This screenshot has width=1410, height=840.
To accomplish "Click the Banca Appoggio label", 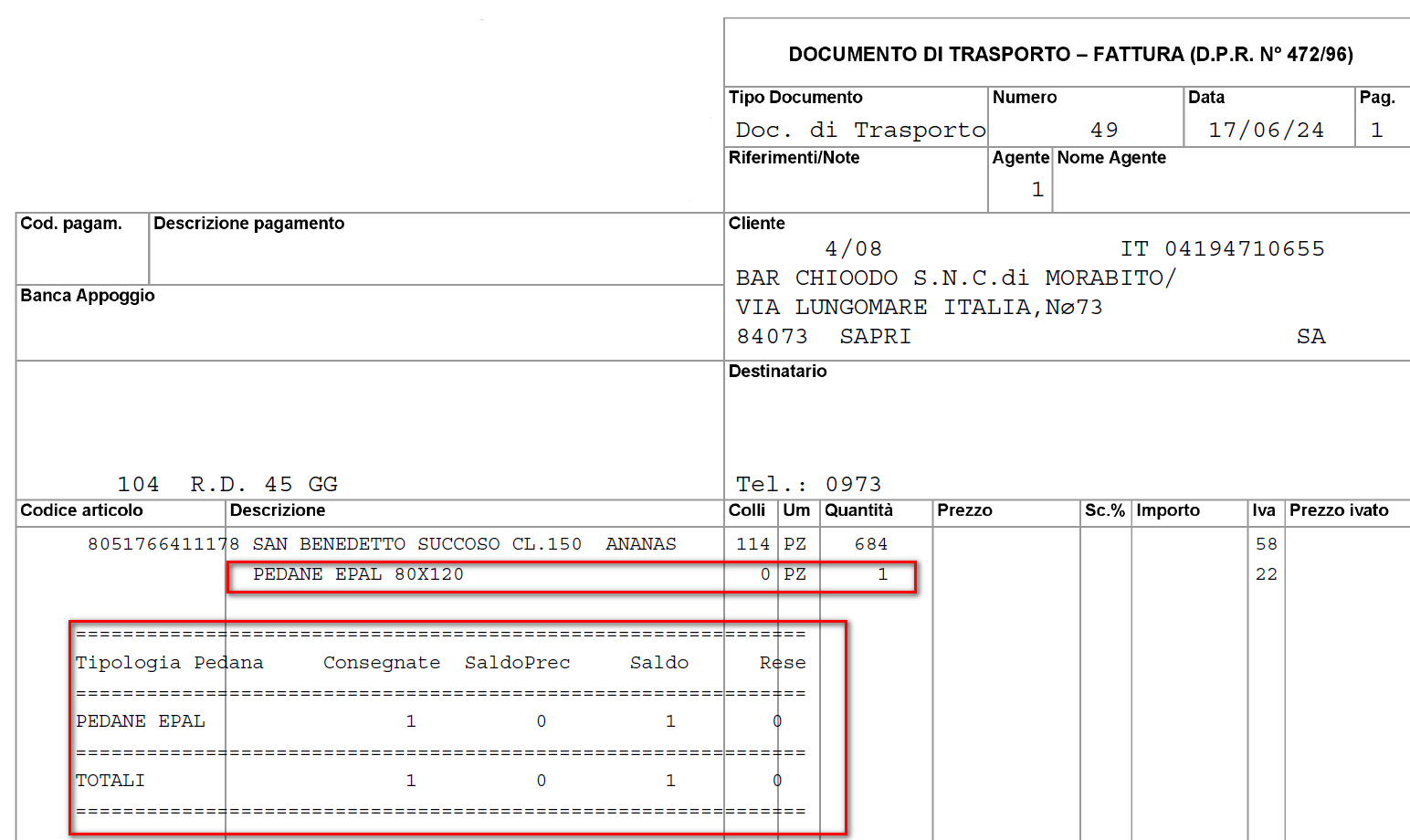I will [x=88, y=296].
